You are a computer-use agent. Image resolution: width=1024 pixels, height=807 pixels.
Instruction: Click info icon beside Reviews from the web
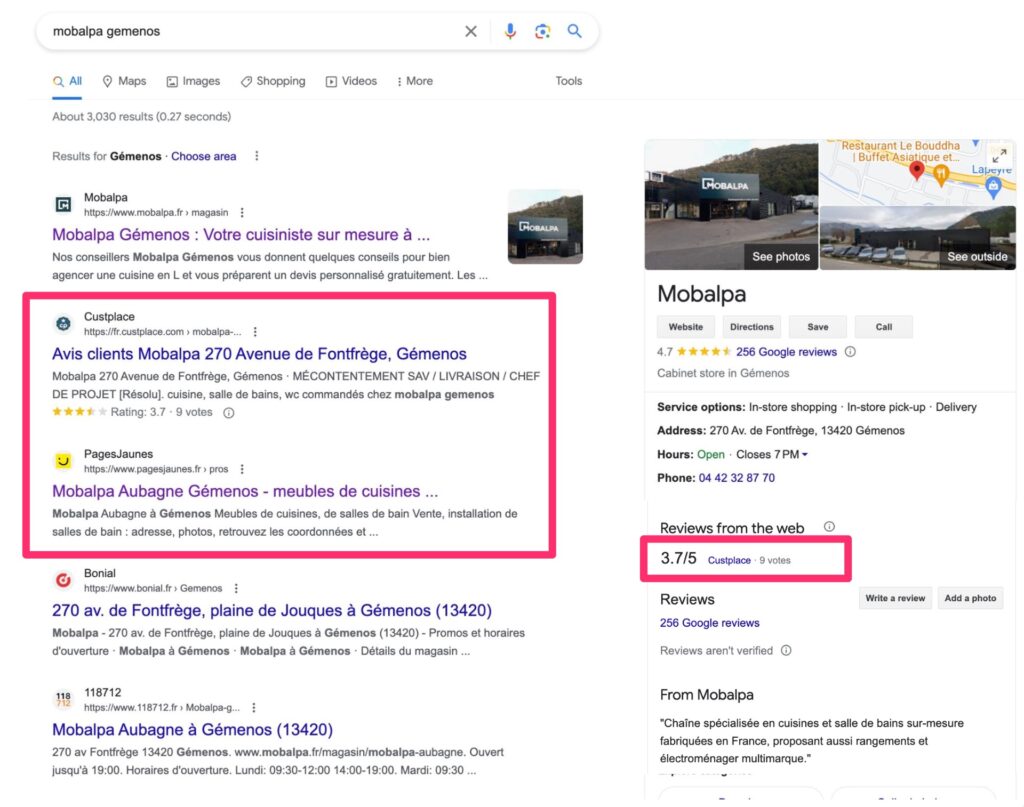[829, 527]
